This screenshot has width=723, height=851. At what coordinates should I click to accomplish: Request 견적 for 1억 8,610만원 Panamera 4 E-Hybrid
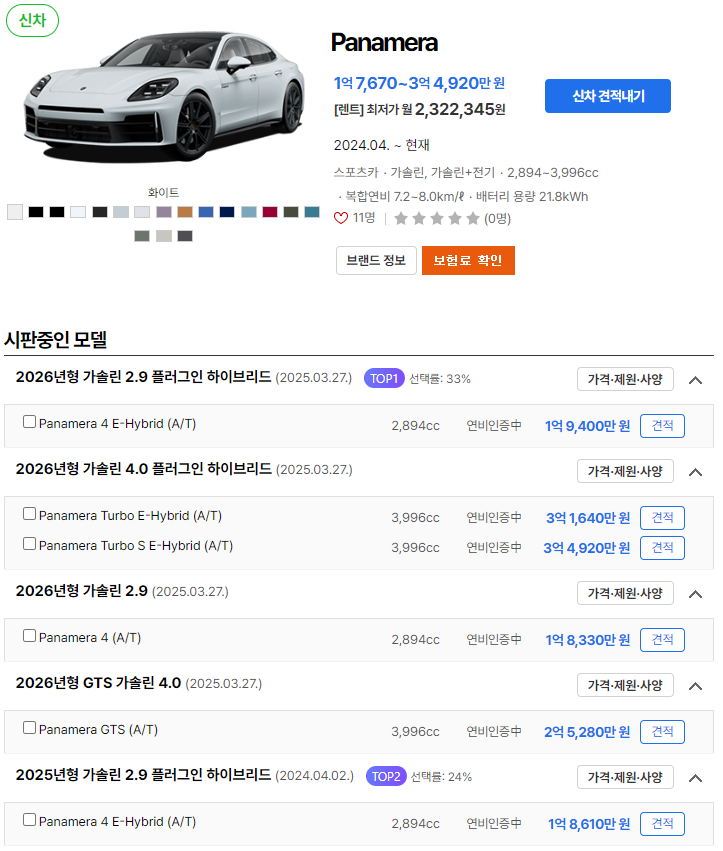click(x=662, y=824)
